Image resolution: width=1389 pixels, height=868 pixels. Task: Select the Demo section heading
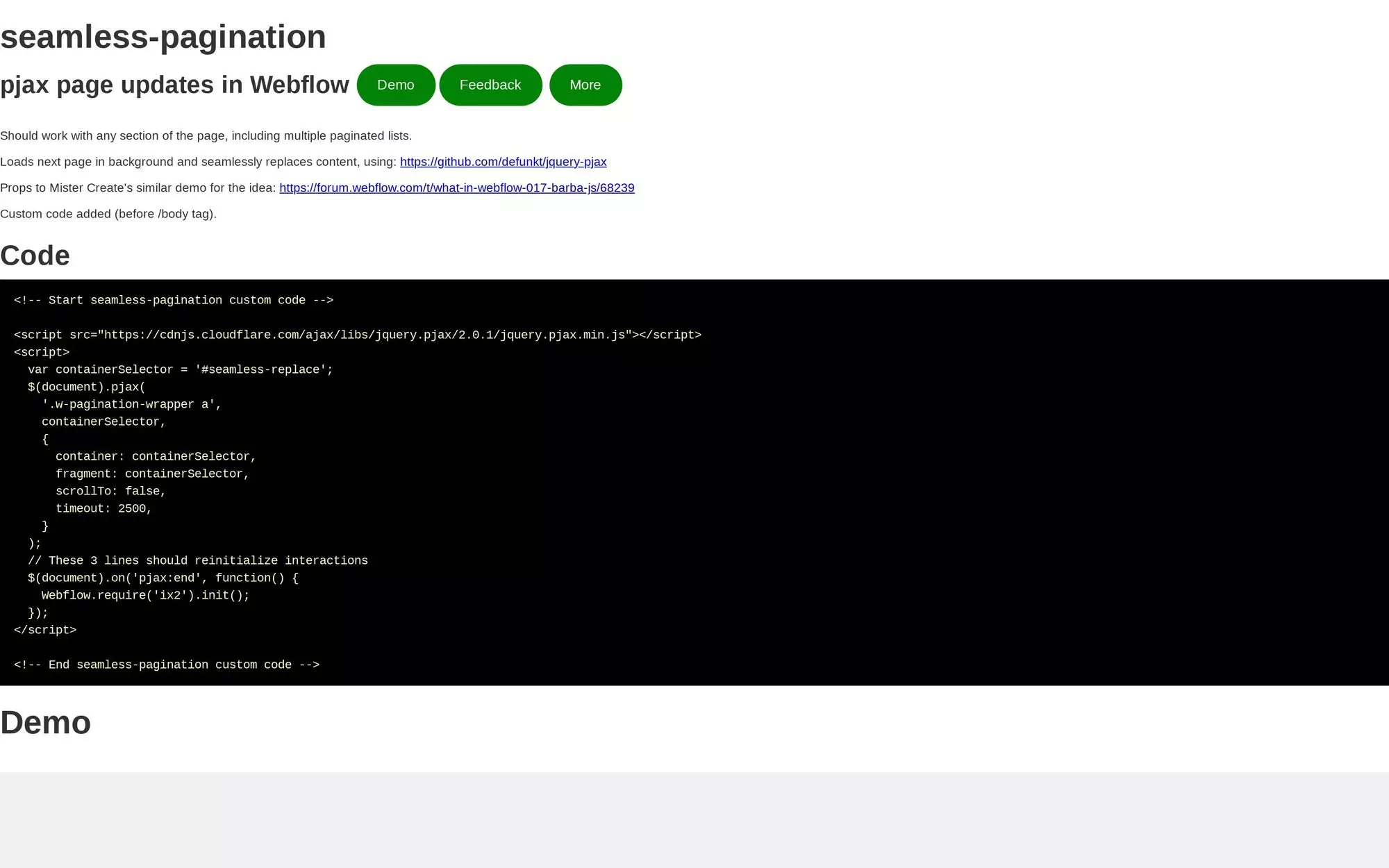45,722
